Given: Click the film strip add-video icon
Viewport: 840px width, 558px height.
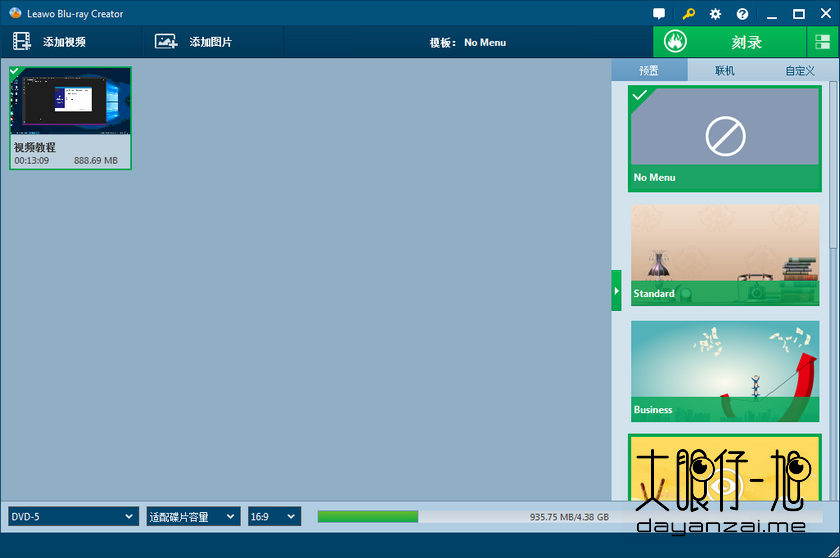Looking at the screenshot, I should click(x=21, y=41).
